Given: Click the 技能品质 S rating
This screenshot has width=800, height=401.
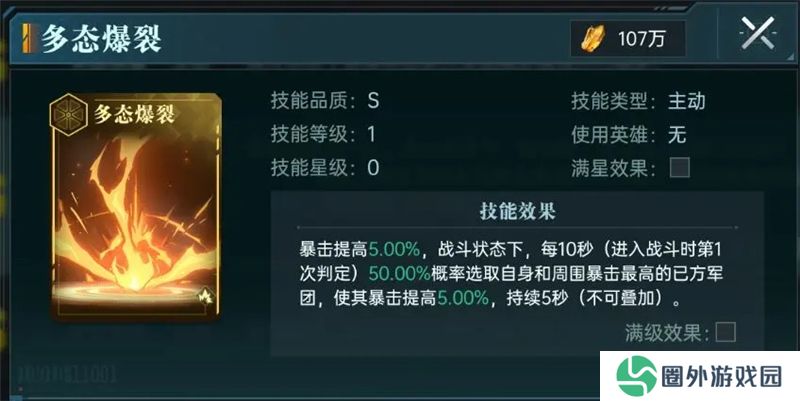Looking at the screenshot, I should 373,101.
